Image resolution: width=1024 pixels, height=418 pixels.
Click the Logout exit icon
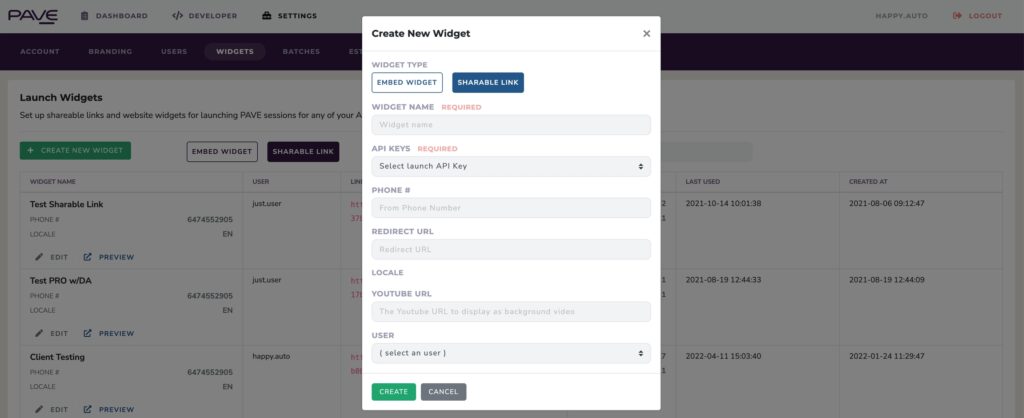(x=957, y=16)
